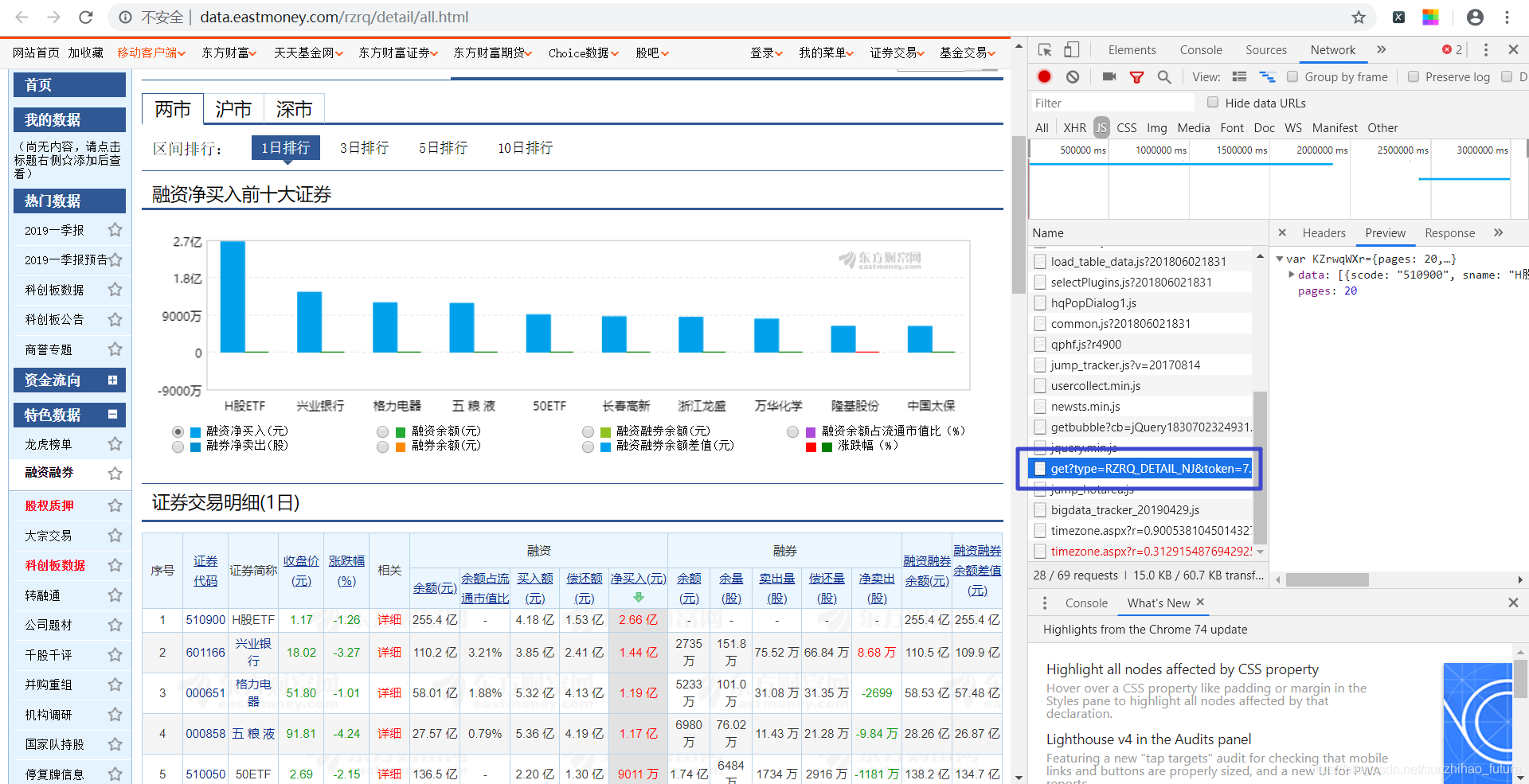
Task: Select the 融资余额占流通市值比 radio button
Action: point(792,431)
